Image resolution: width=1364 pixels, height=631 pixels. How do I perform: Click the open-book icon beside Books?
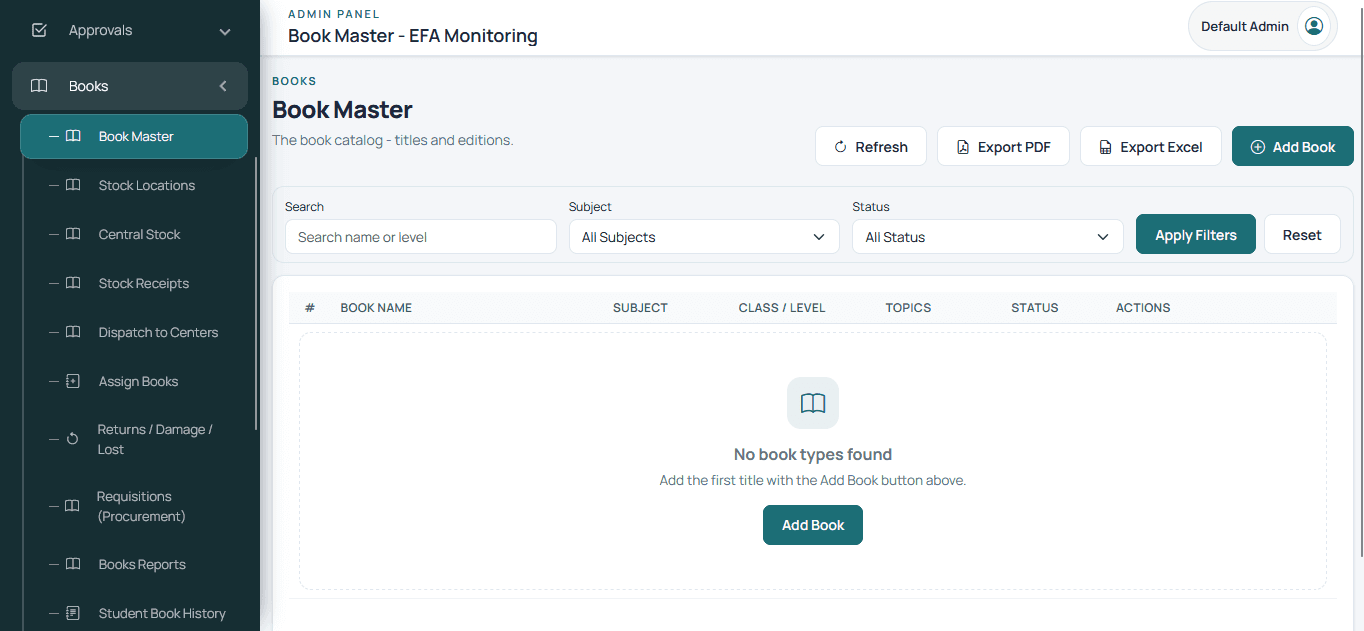pos(39,86)
